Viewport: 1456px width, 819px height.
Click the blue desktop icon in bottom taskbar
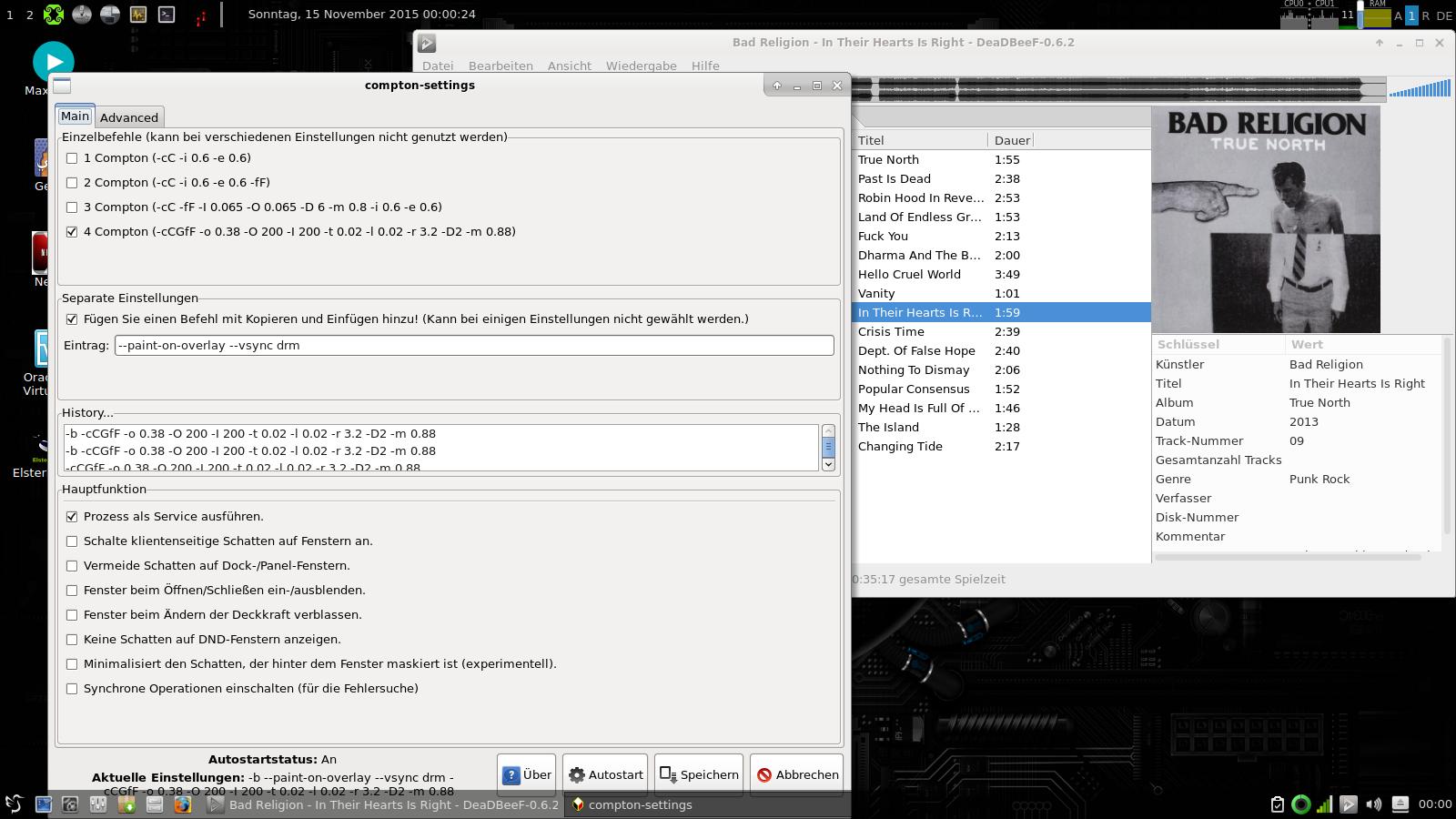coord(43,804)
